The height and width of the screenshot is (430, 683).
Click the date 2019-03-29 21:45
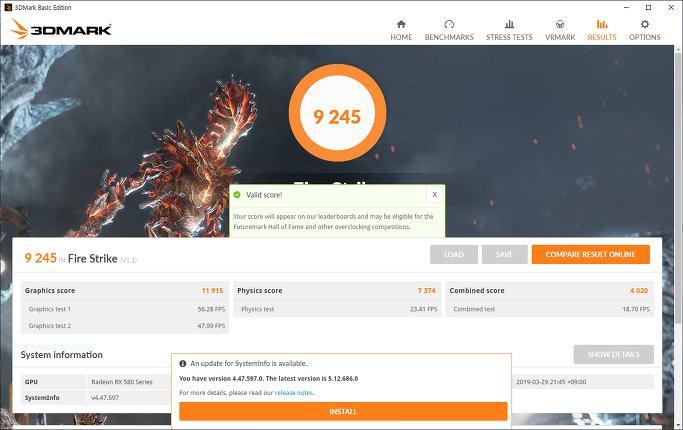tap(551, 382)
